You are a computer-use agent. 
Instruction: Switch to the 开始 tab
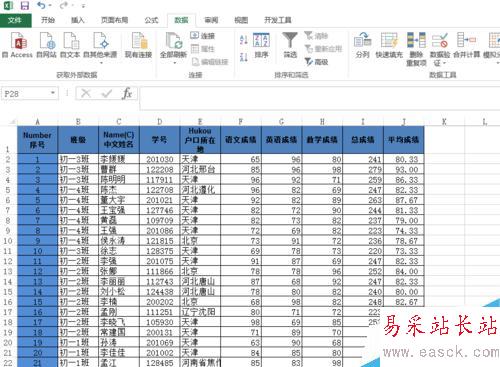click(x=48, y=20)
